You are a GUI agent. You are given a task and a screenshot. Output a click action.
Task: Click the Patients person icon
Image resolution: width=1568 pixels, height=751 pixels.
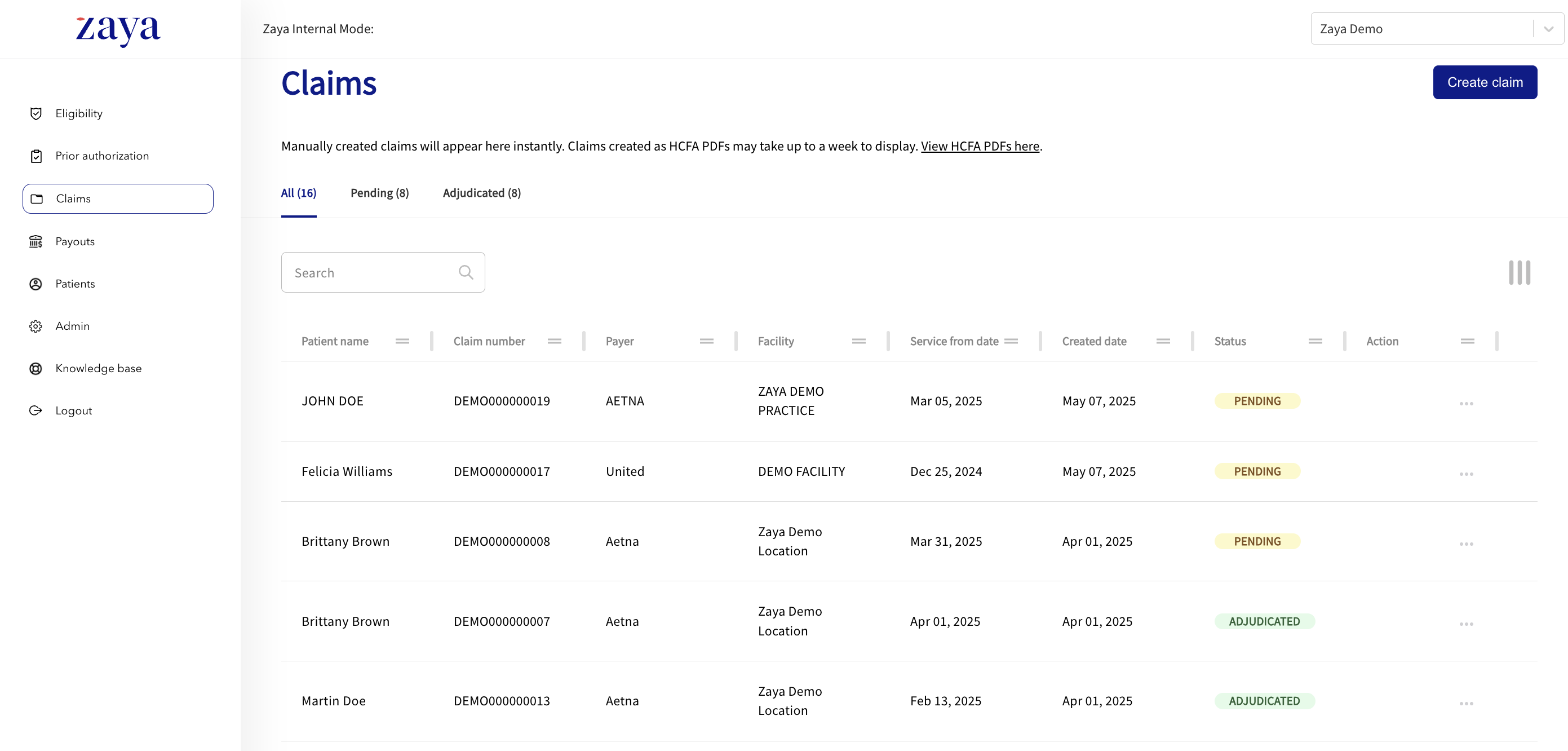click(x=36, y=284)
